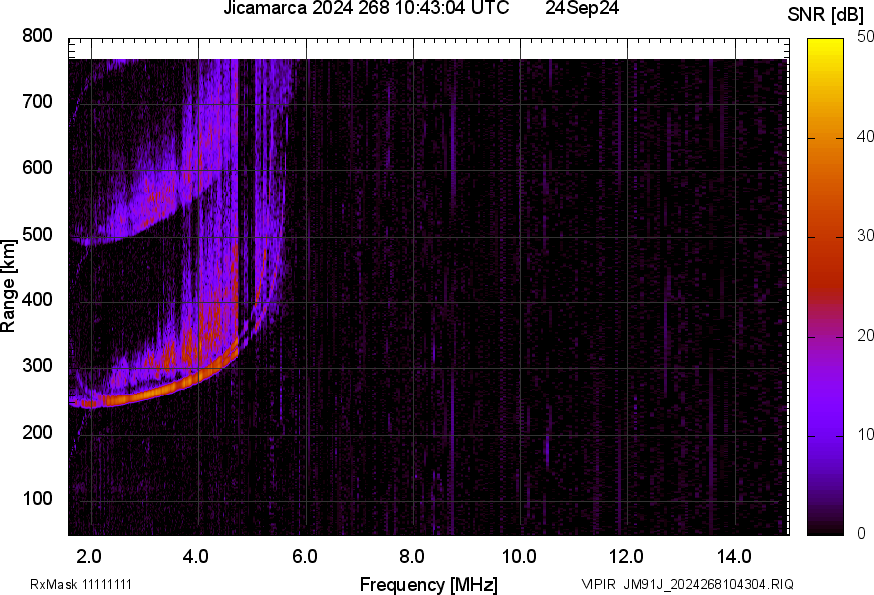Click the range tick label '400'
The width and height of the screenshot is (874, 595).
coord(37,300)
